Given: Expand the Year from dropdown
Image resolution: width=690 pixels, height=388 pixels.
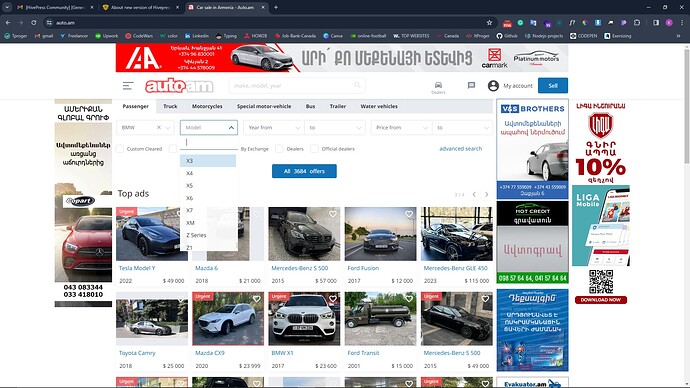Looking at the screenshot, I should tap(273, 128).
